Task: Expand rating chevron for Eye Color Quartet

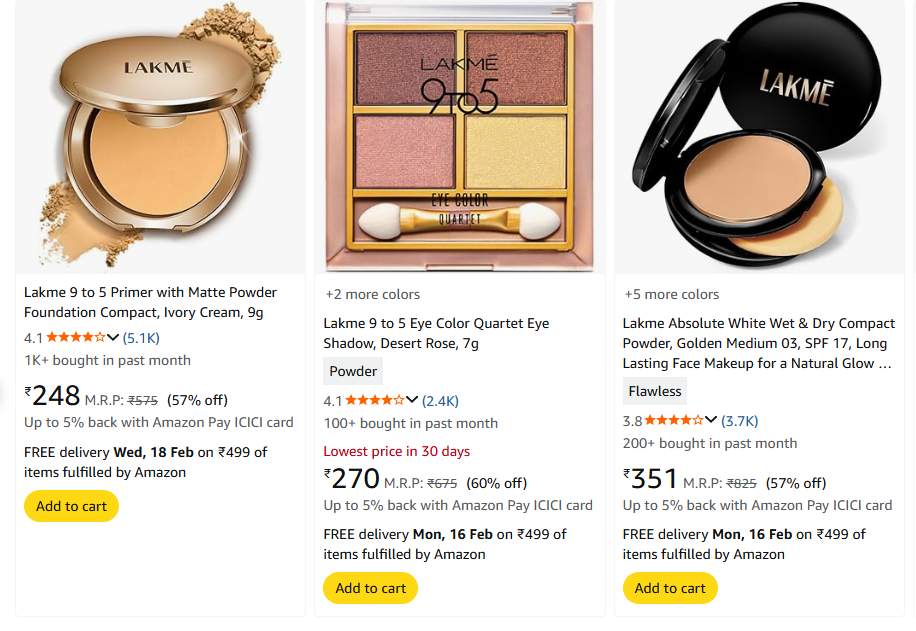Action: pos(412,401)
